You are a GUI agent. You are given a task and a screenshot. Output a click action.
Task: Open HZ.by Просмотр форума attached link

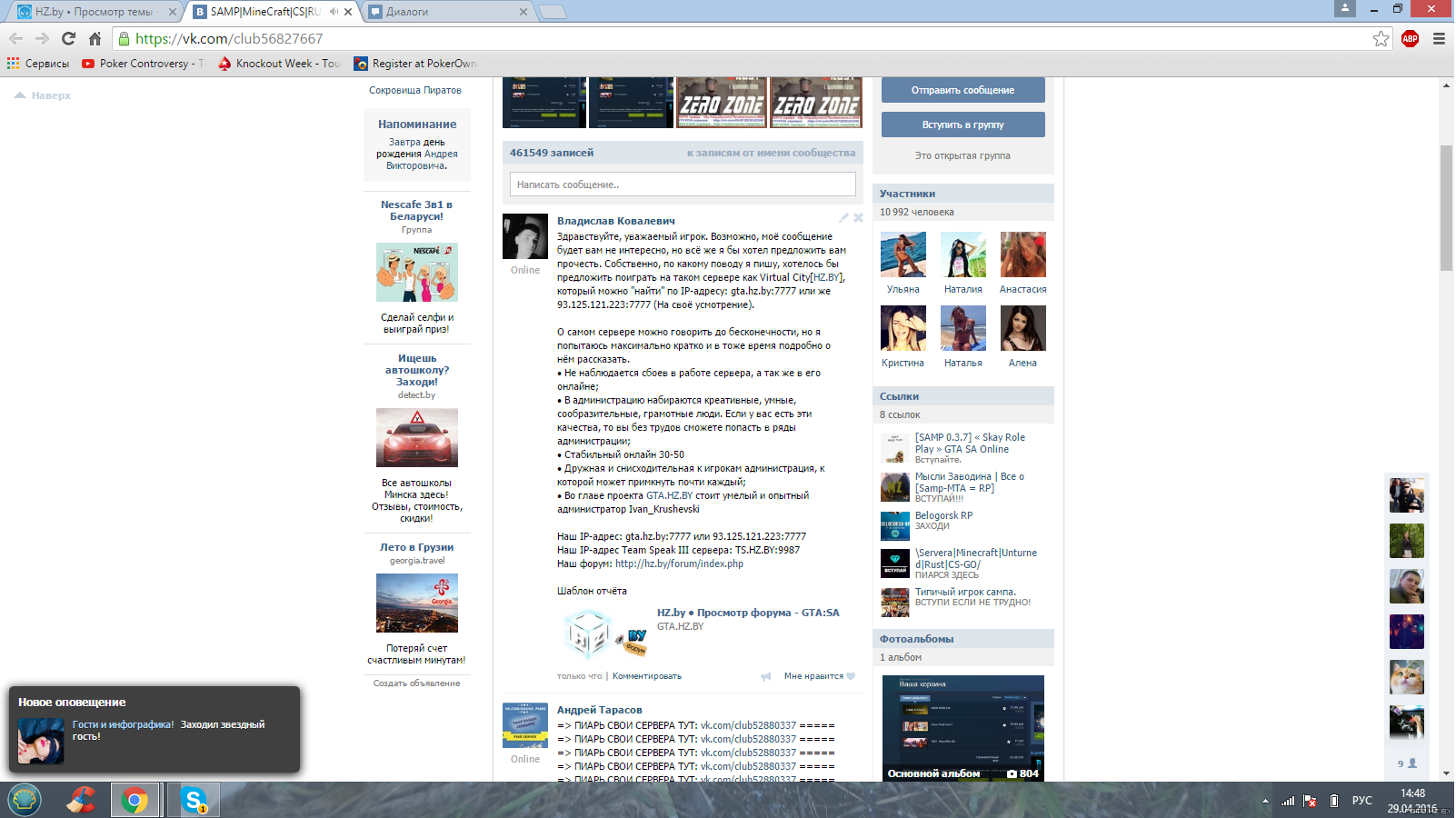pos(748,613)
